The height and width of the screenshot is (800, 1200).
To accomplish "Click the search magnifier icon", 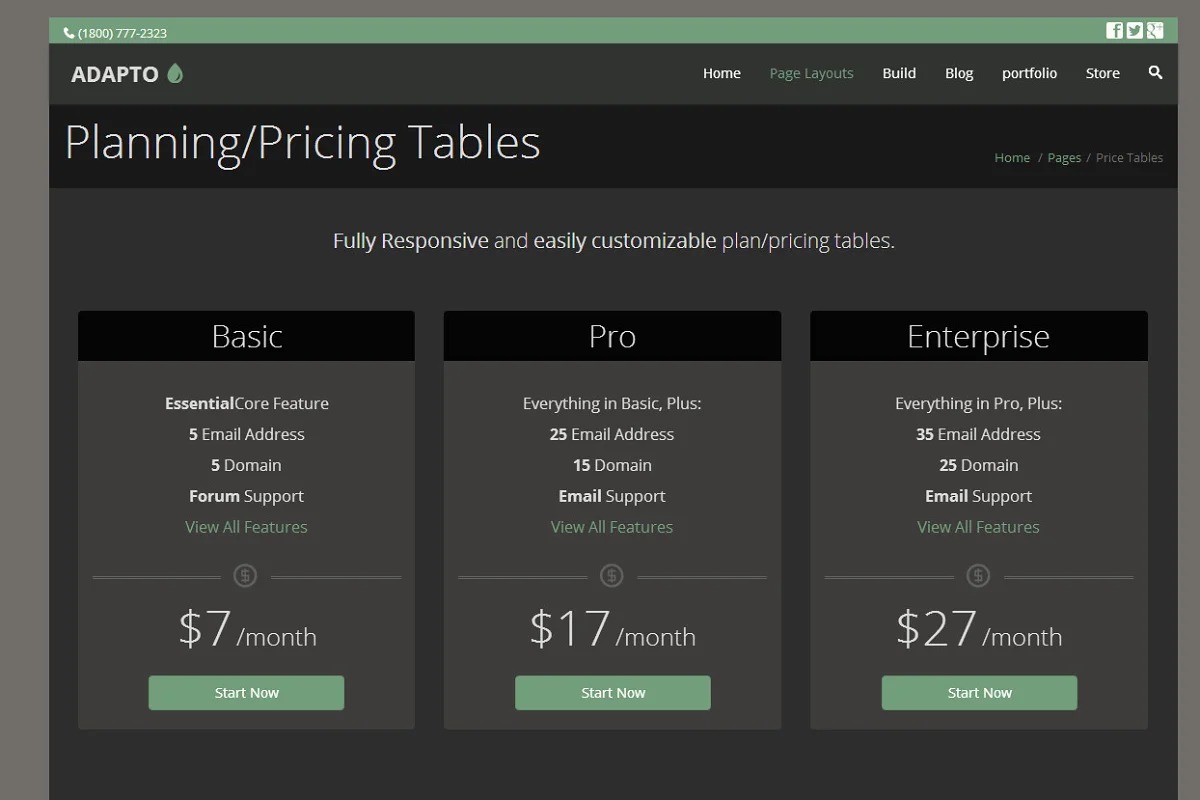I will [1155, 73].
